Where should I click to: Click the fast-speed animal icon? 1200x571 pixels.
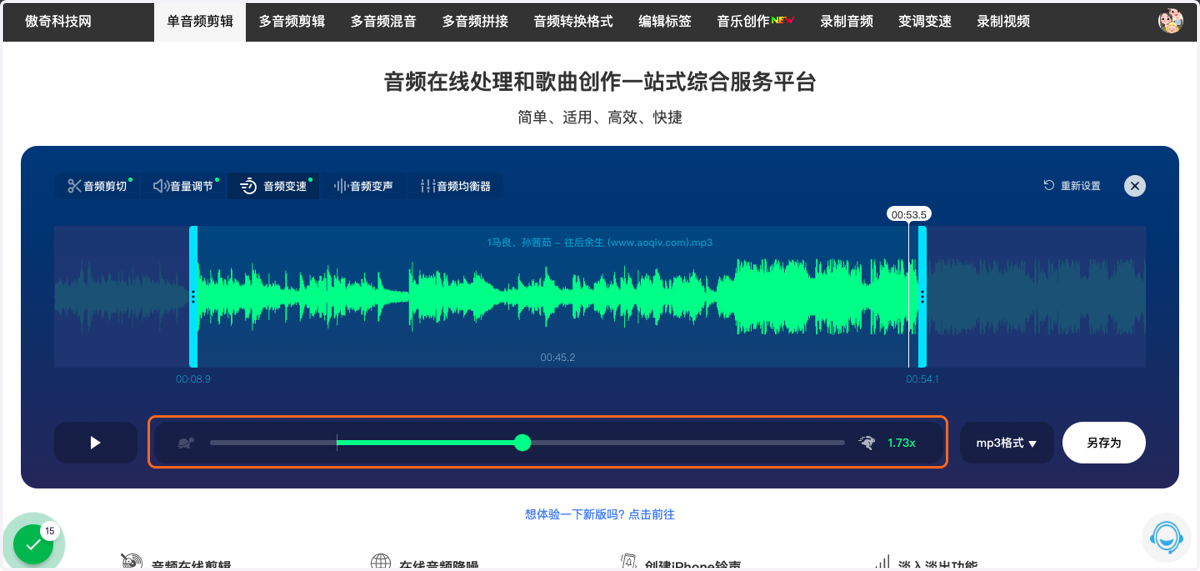pyautogui.click(x=867, y=442)
